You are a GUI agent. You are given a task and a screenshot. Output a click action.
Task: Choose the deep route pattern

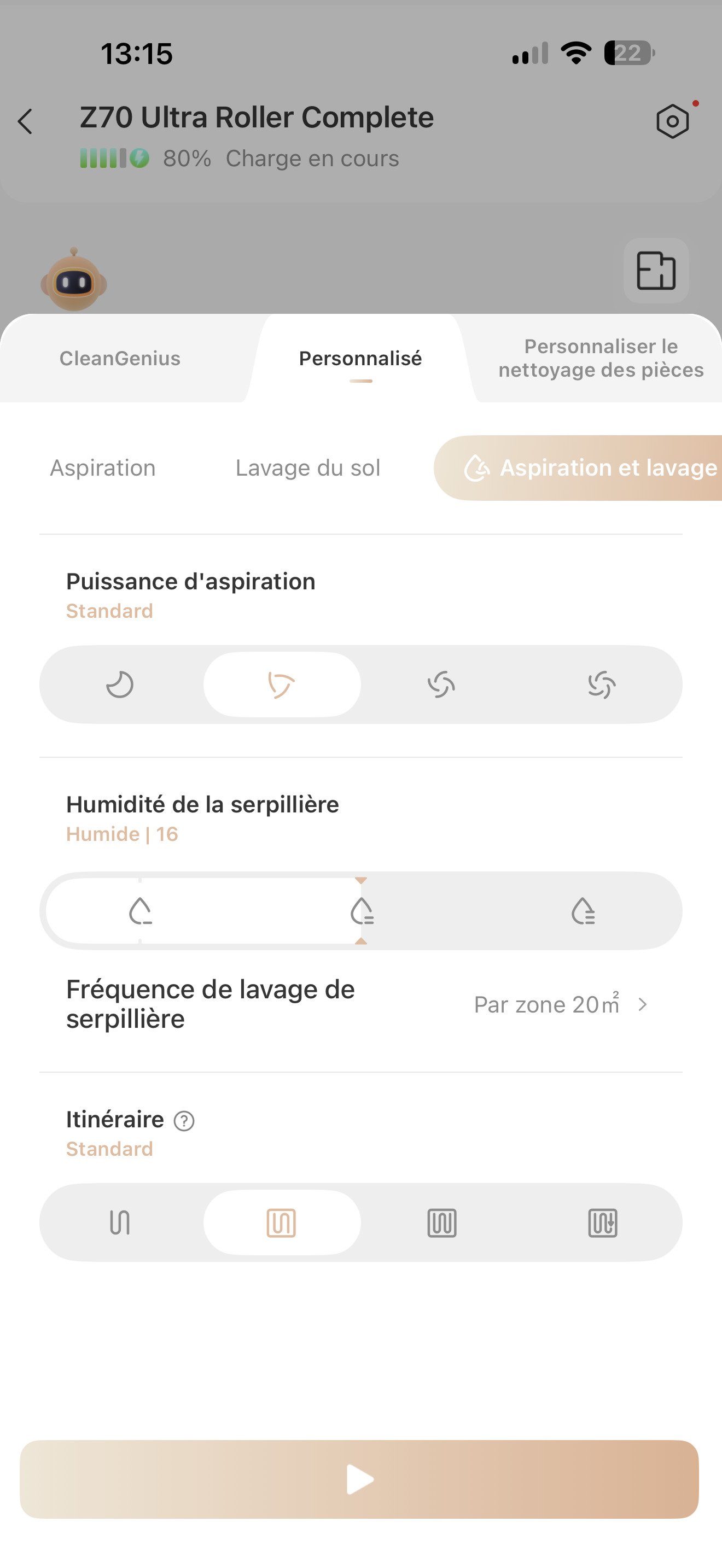(603, 1222)
